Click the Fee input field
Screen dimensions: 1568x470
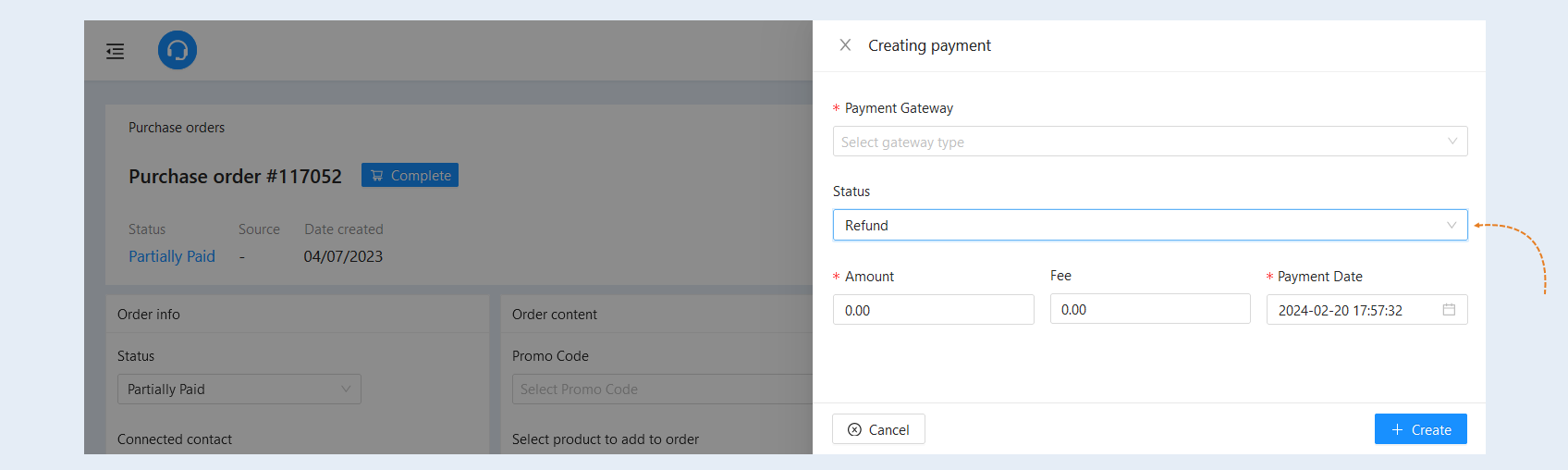coord(1150,309)
